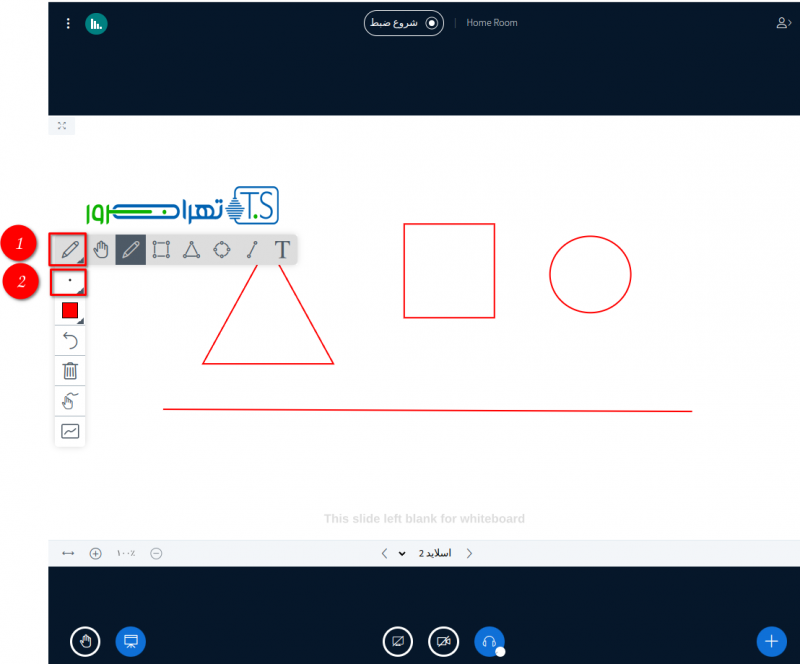
Task: Open the three-dot options menu
Action: [x=68, y=23]
